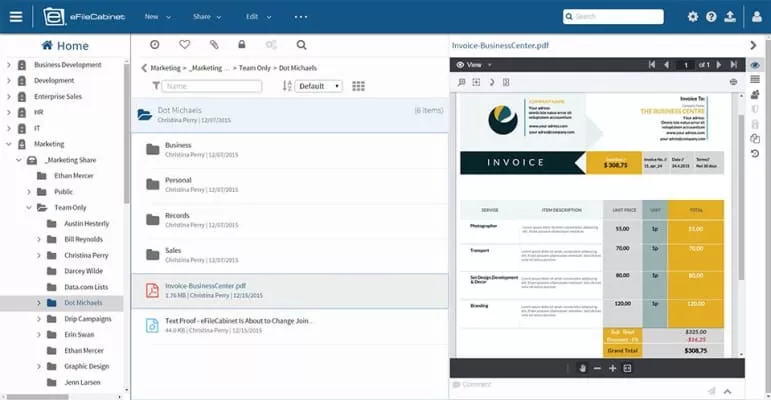Open the Default sort dropdown

(318, 86)
